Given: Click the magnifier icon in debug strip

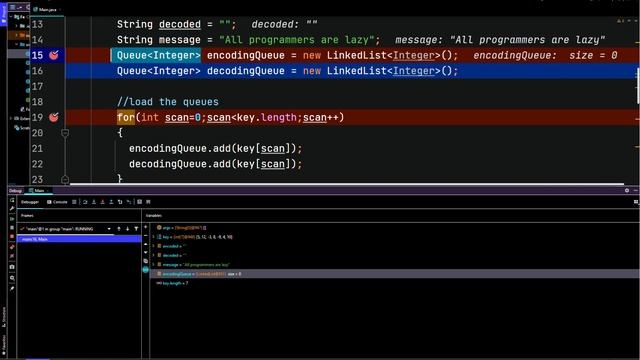Looking at the screenshot, I should click(12, 278).
